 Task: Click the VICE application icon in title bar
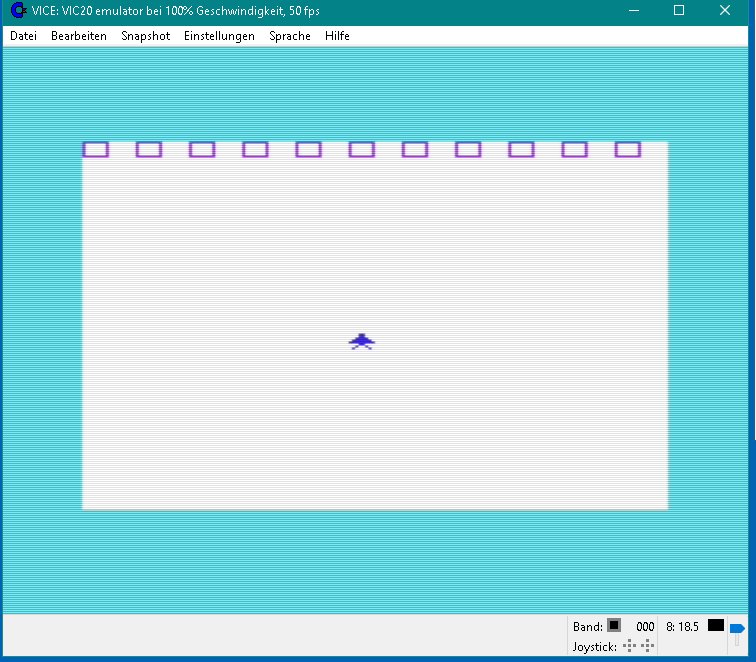coord(18,10)
